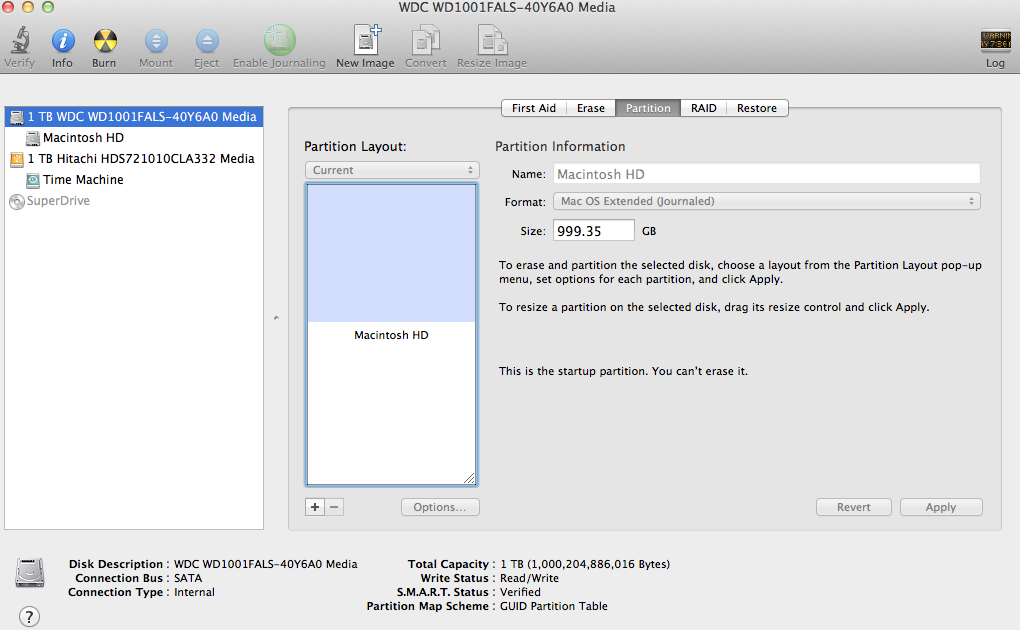Add a partition with plus button
Screen dimensions: 1020x630
315,507
